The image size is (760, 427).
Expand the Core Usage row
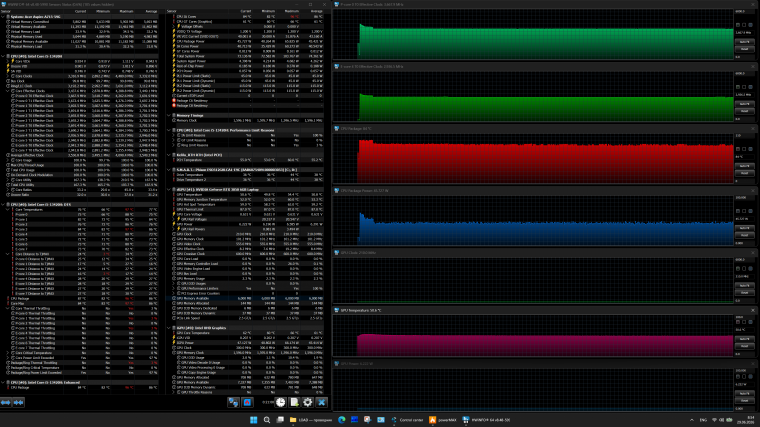coord(8,160)
